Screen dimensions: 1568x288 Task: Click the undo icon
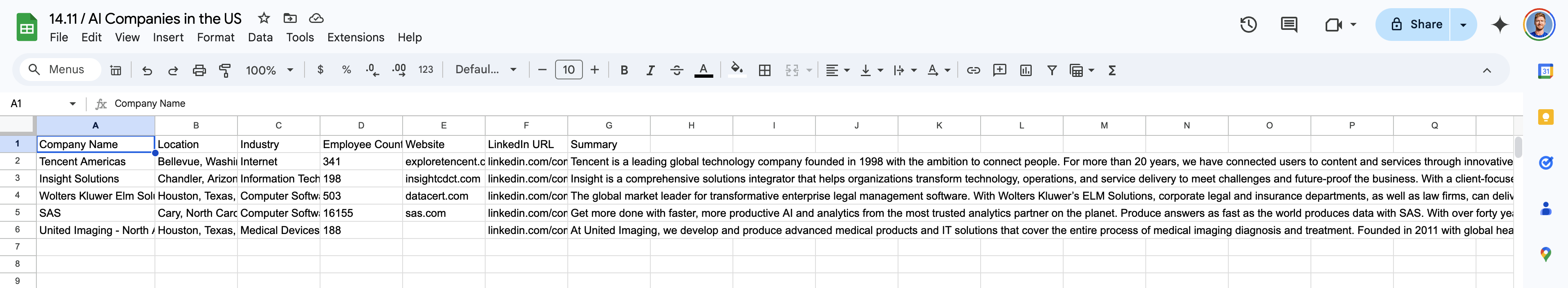[147, 70]
